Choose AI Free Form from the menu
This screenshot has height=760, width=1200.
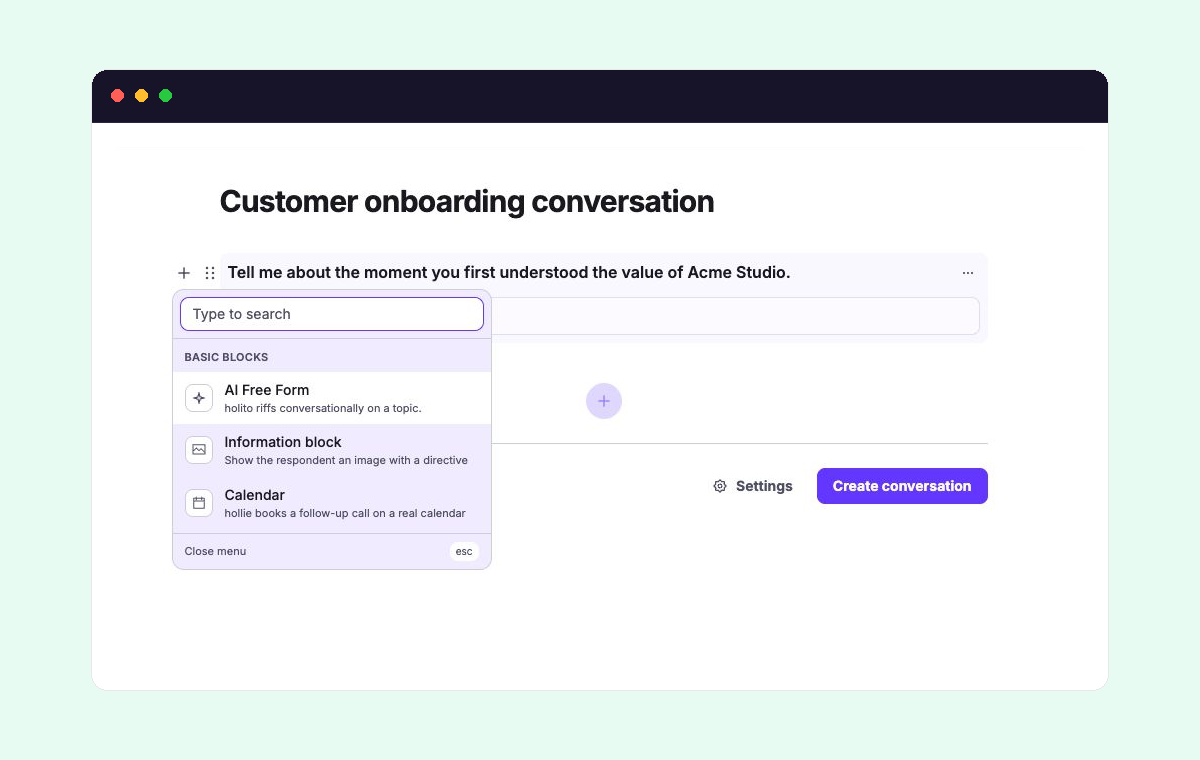[x=332, y=398]
